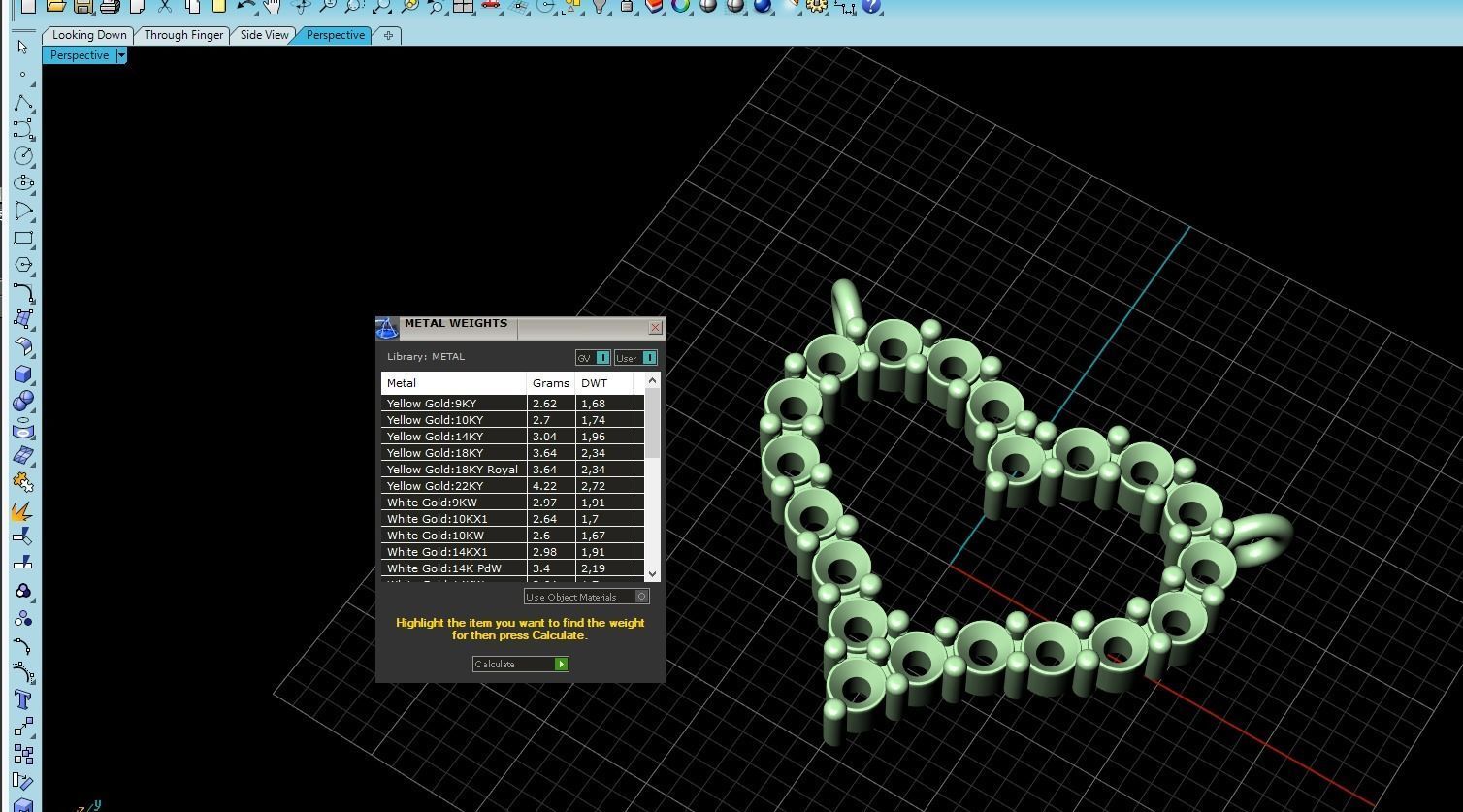This screenshot has width=1463, height=812.
Task: Switch to the Through Finger tab
Action: click(183, 35)
